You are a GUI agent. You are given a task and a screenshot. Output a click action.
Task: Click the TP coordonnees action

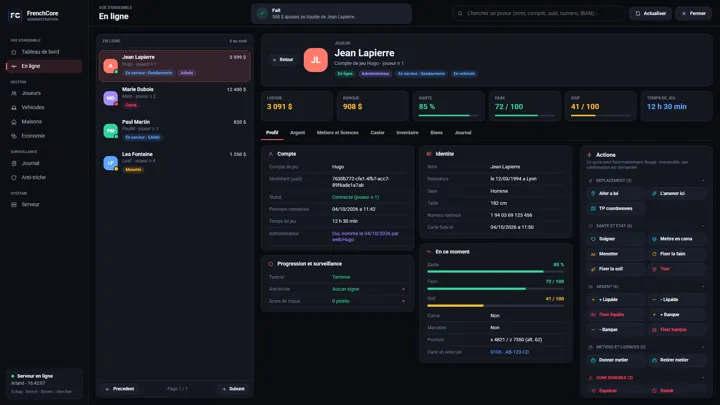point(616,208)
